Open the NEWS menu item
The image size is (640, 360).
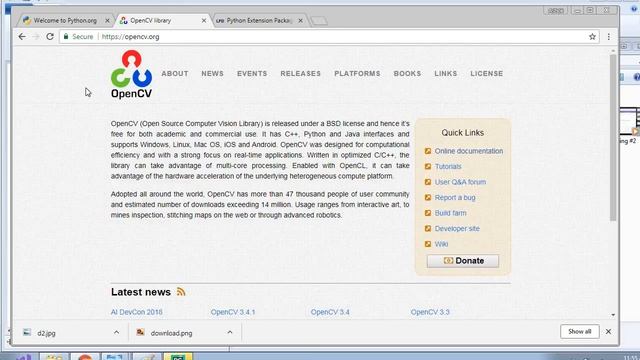pos(212,73)
